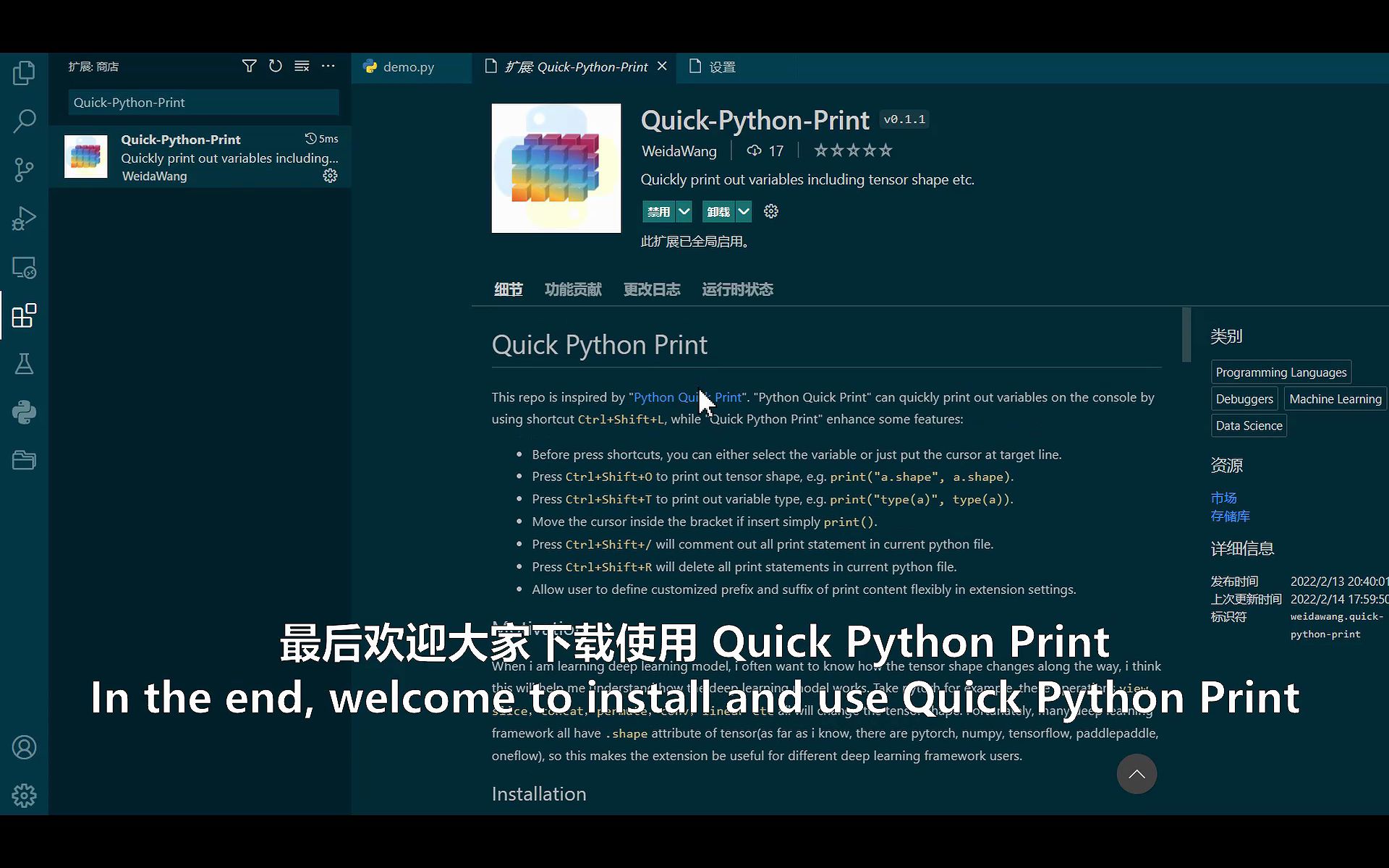
Task: Clear the extension search results
Action: (302, 66)
